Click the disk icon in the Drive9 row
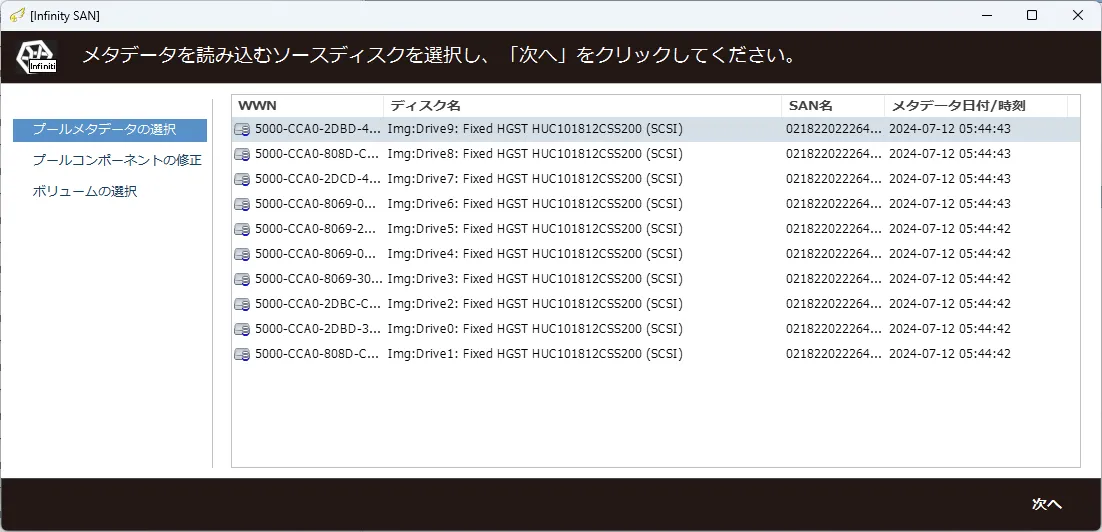This screenshot has width=1102, height=532. [x=242, y=129]
